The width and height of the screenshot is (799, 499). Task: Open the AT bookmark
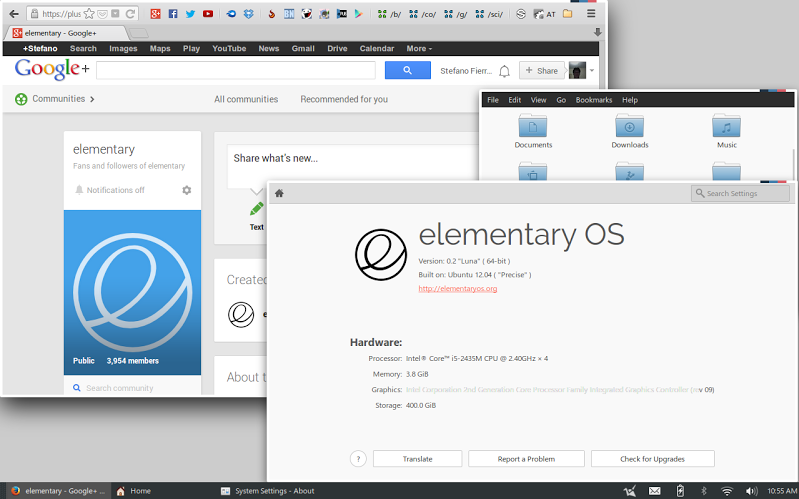point(544,14)
